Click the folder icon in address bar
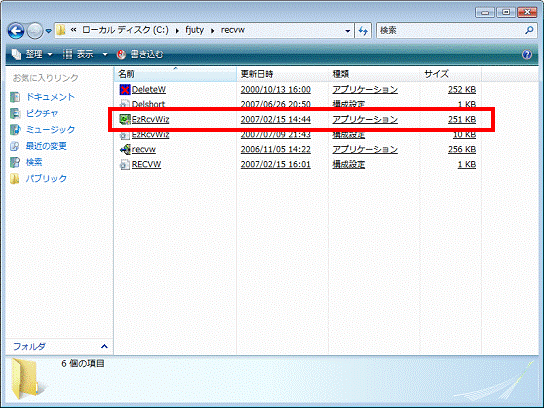 pyautogui.click(x=61, y=30)
